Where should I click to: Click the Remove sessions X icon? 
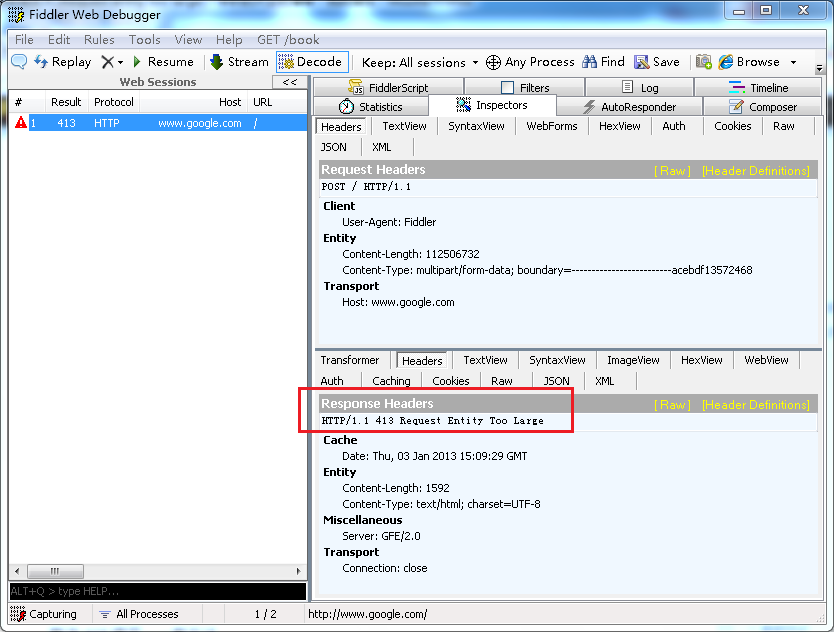point(108,62)
